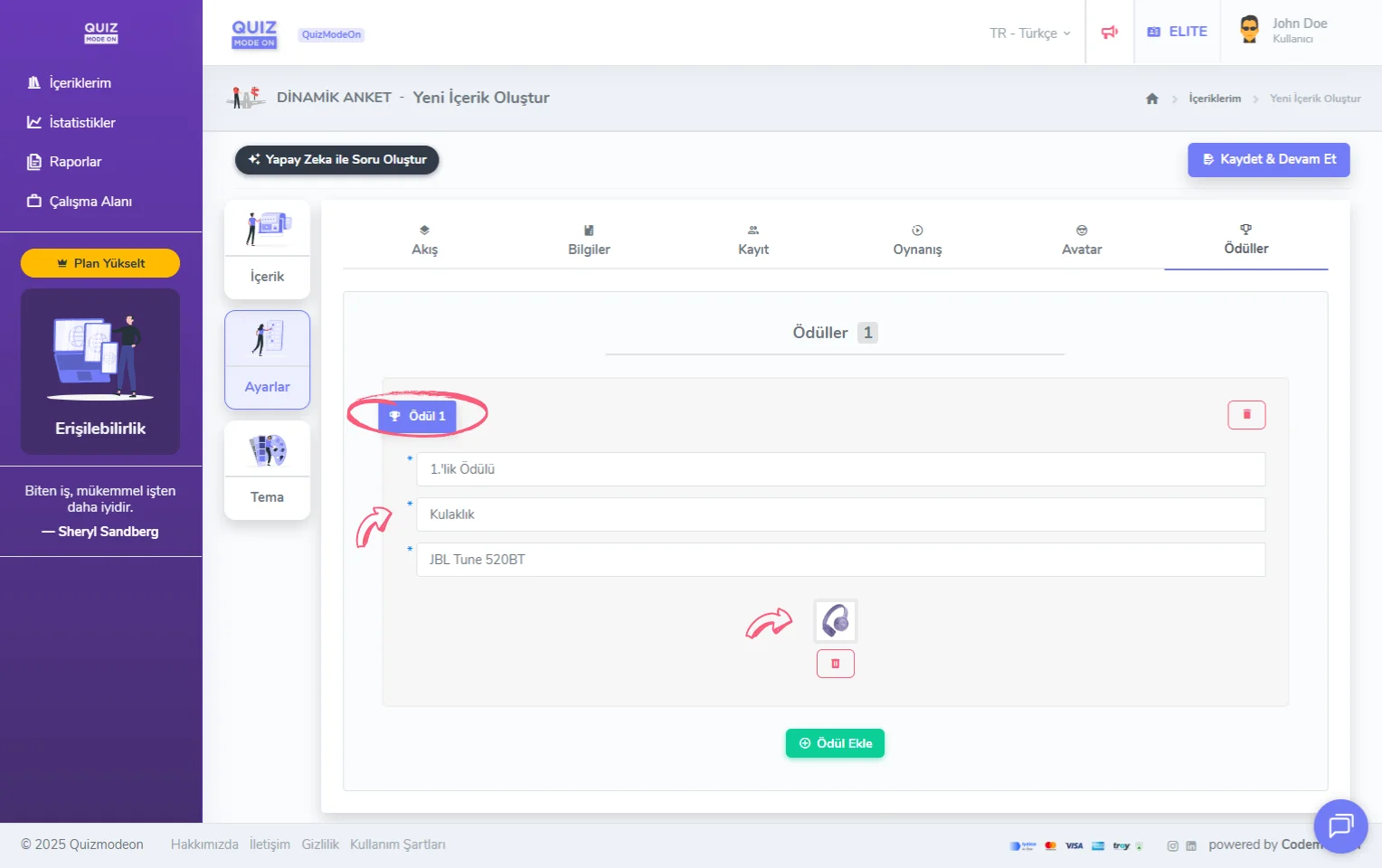Viewport: 1382px width, 868px height.
Task: Switch to the Akış tab
Action: (x=424, y=241)
